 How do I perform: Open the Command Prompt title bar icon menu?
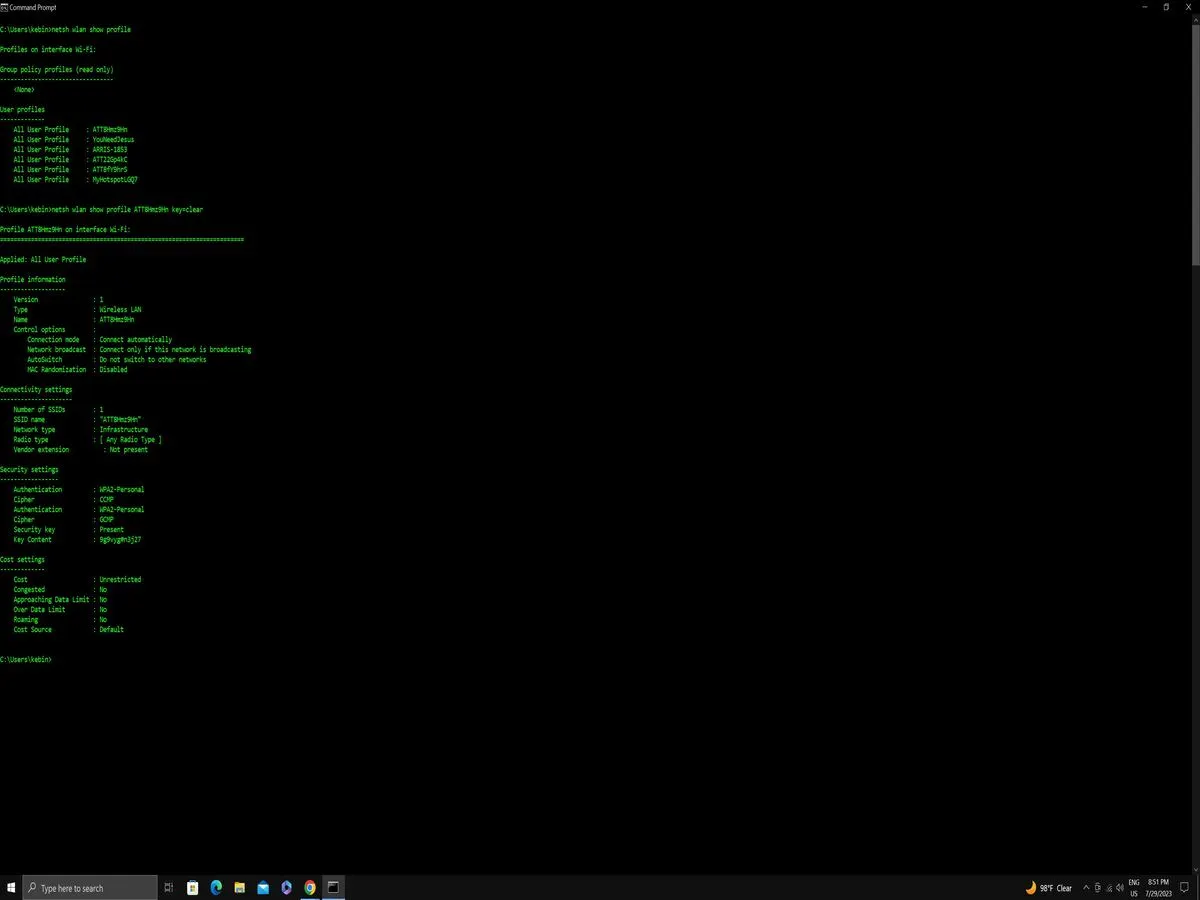(x=5, y=7)
